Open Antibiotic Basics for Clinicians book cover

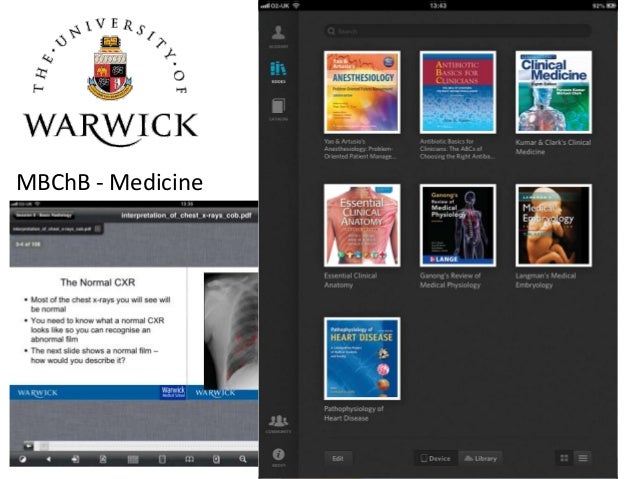point(458,92)
